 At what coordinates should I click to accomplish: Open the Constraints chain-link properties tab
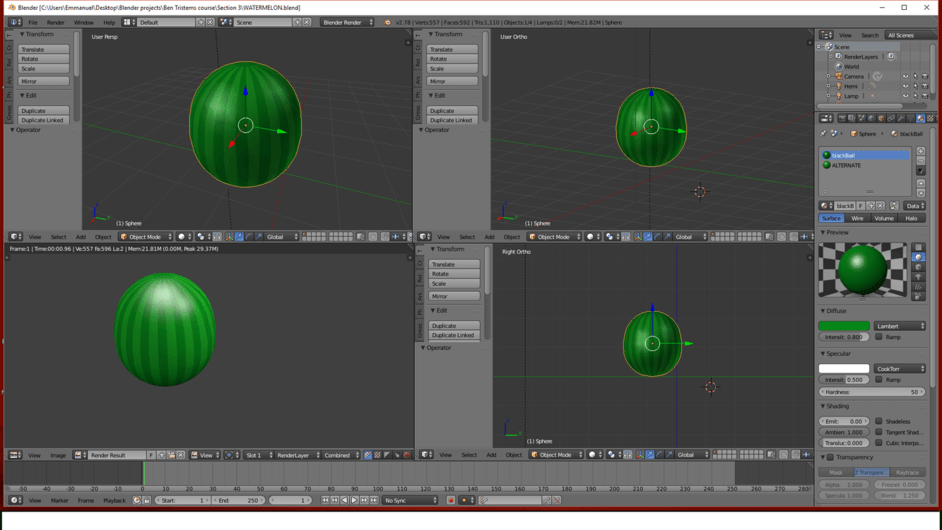tap(891, 118)
